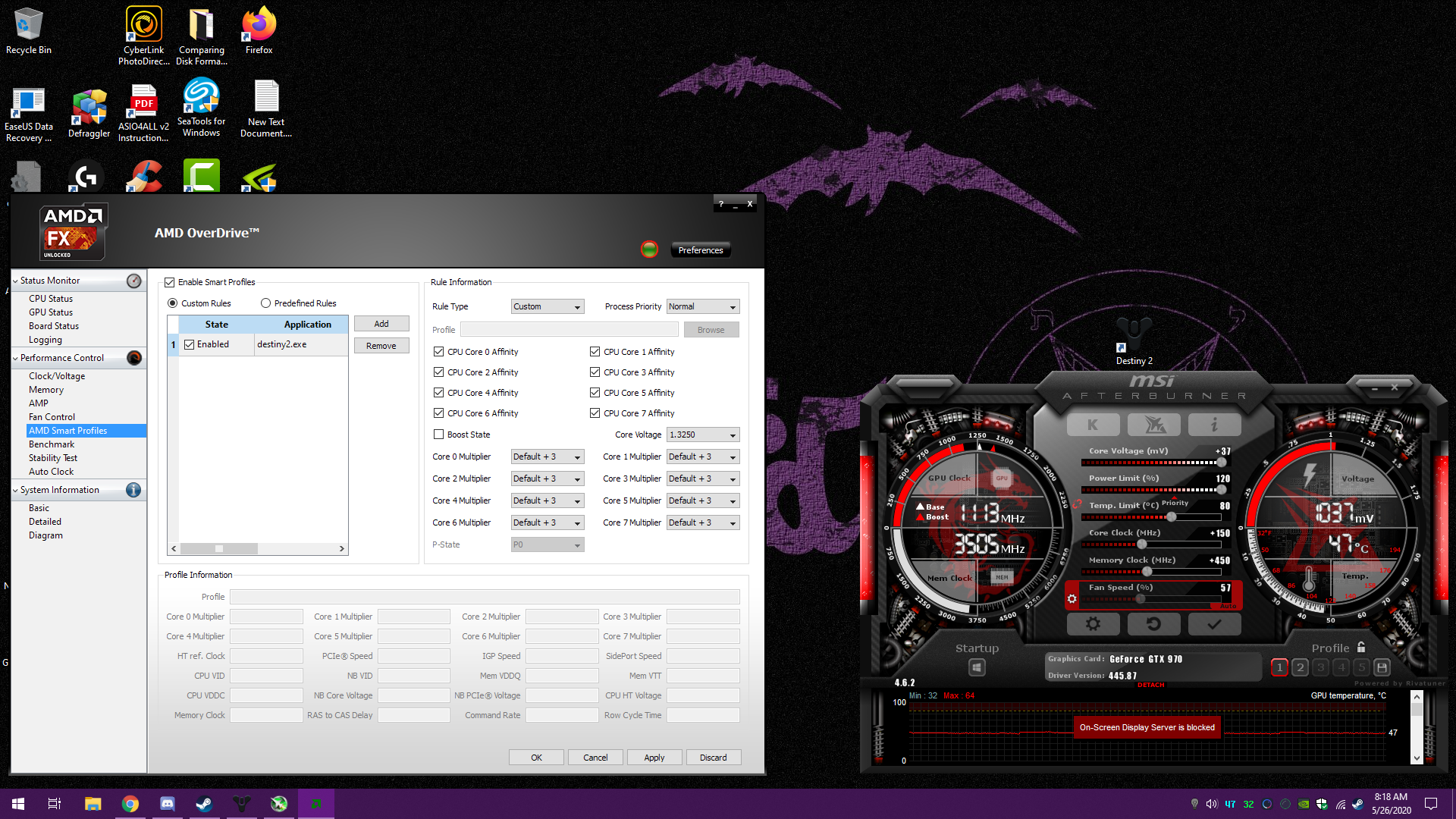1456x819 pixels.
Task: Uncheck Enabled for destiny2.exe rule
Action: 190,344
